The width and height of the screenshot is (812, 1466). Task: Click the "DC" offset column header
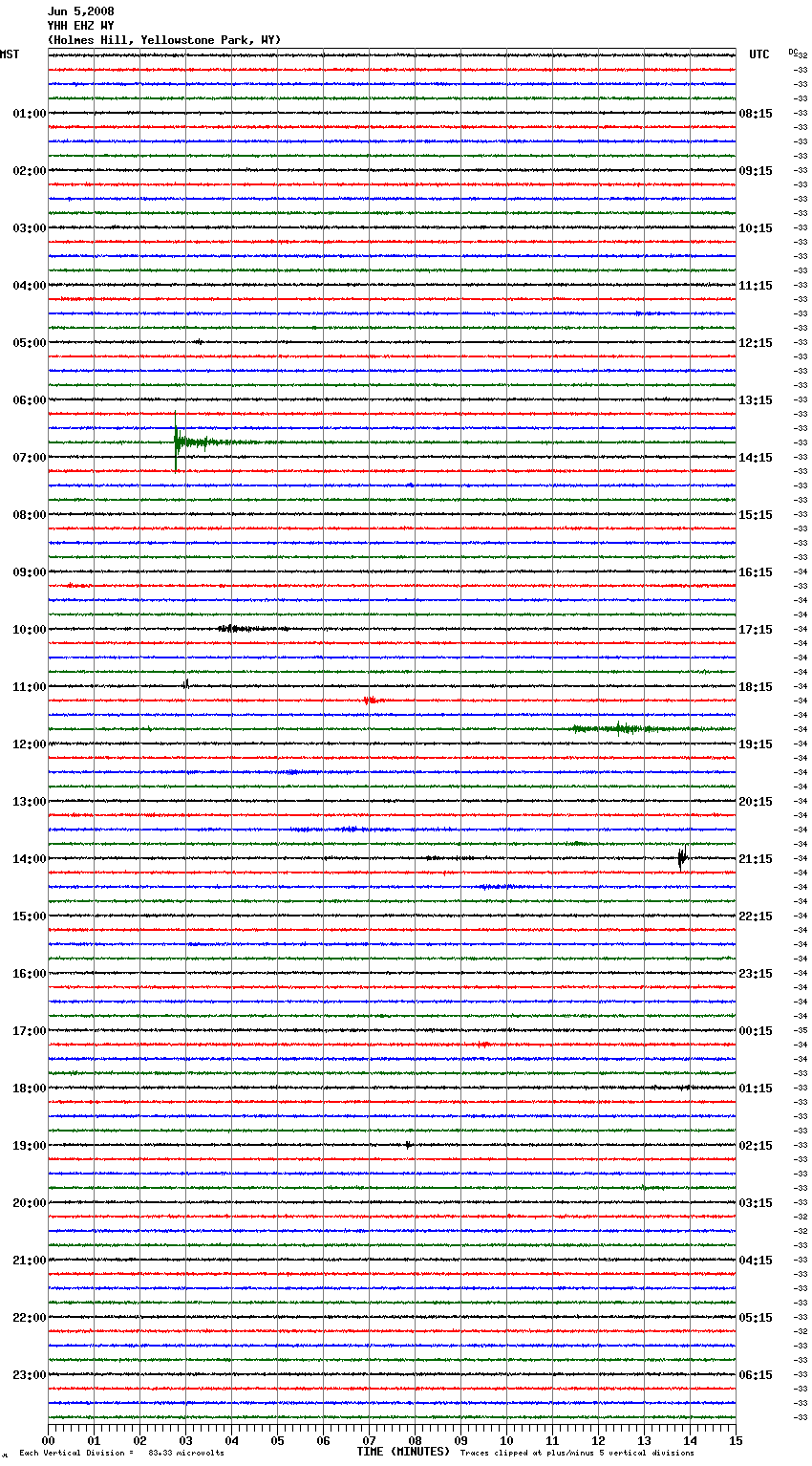click(795, 52)
